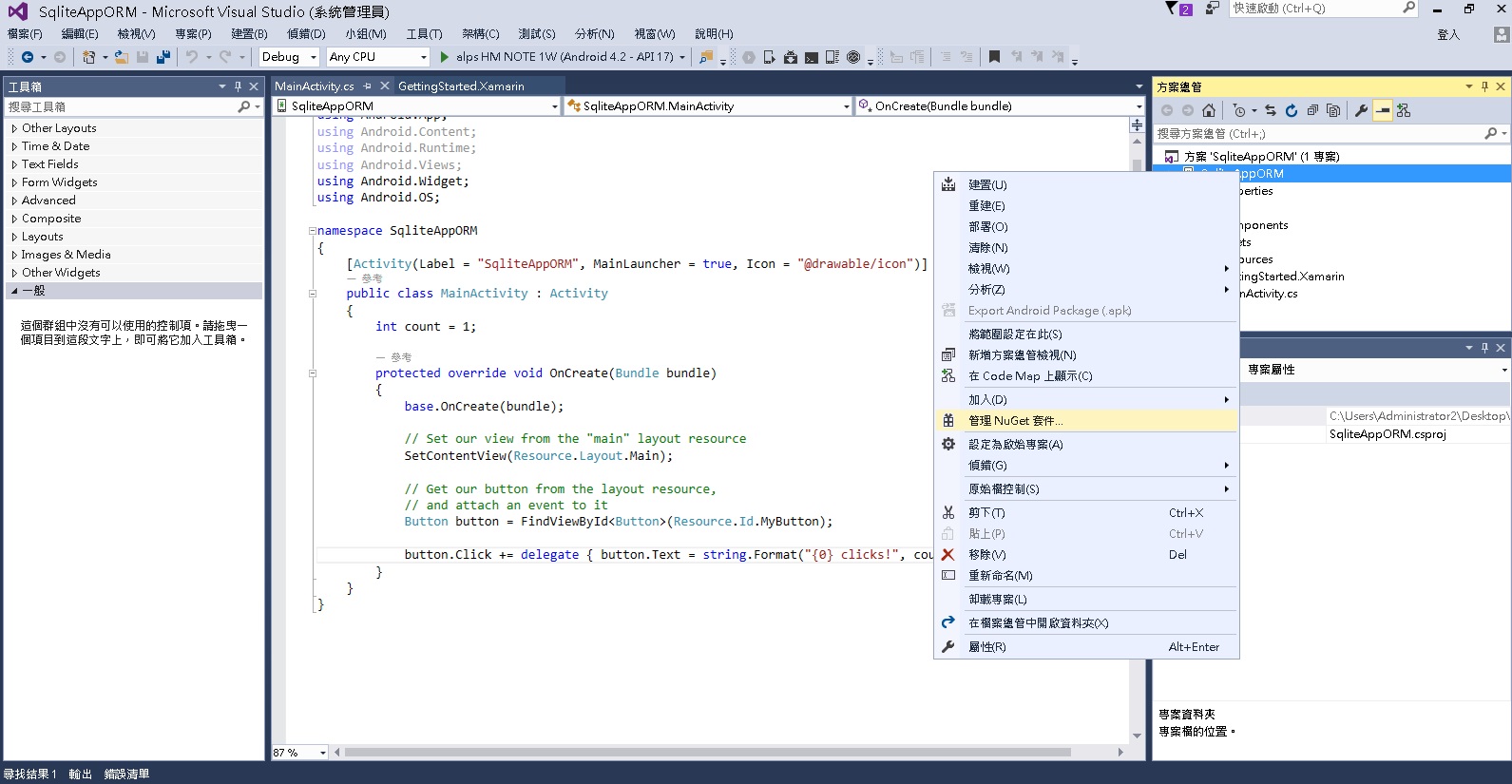Image resolution: width=1512 pixels, height=784 pixels.
Task: Open the SqliteAppORM project combo box
Action: coord(416,106)
